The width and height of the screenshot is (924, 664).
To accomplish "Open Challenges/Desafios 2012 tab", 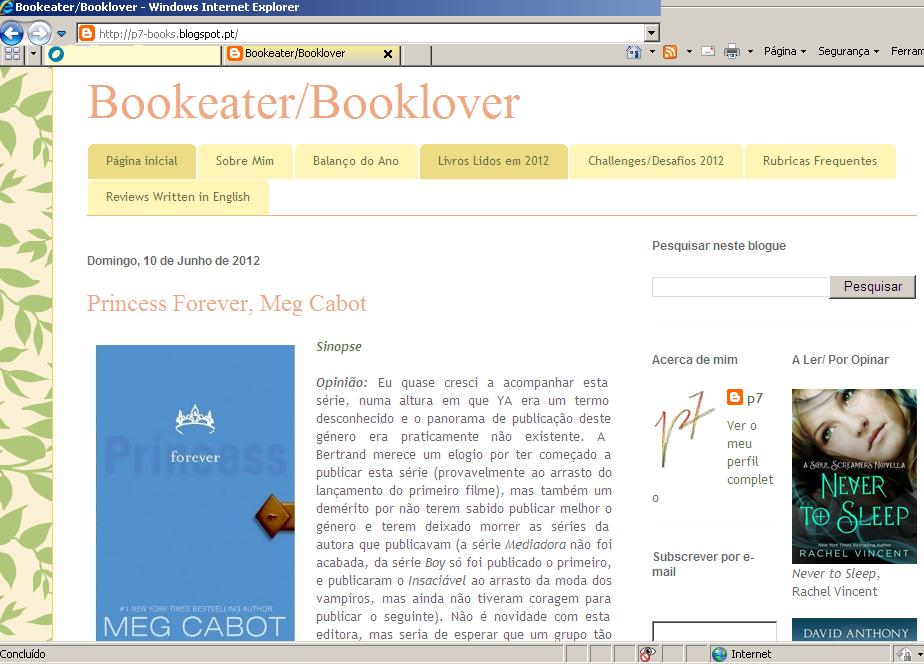I will 656,161.
